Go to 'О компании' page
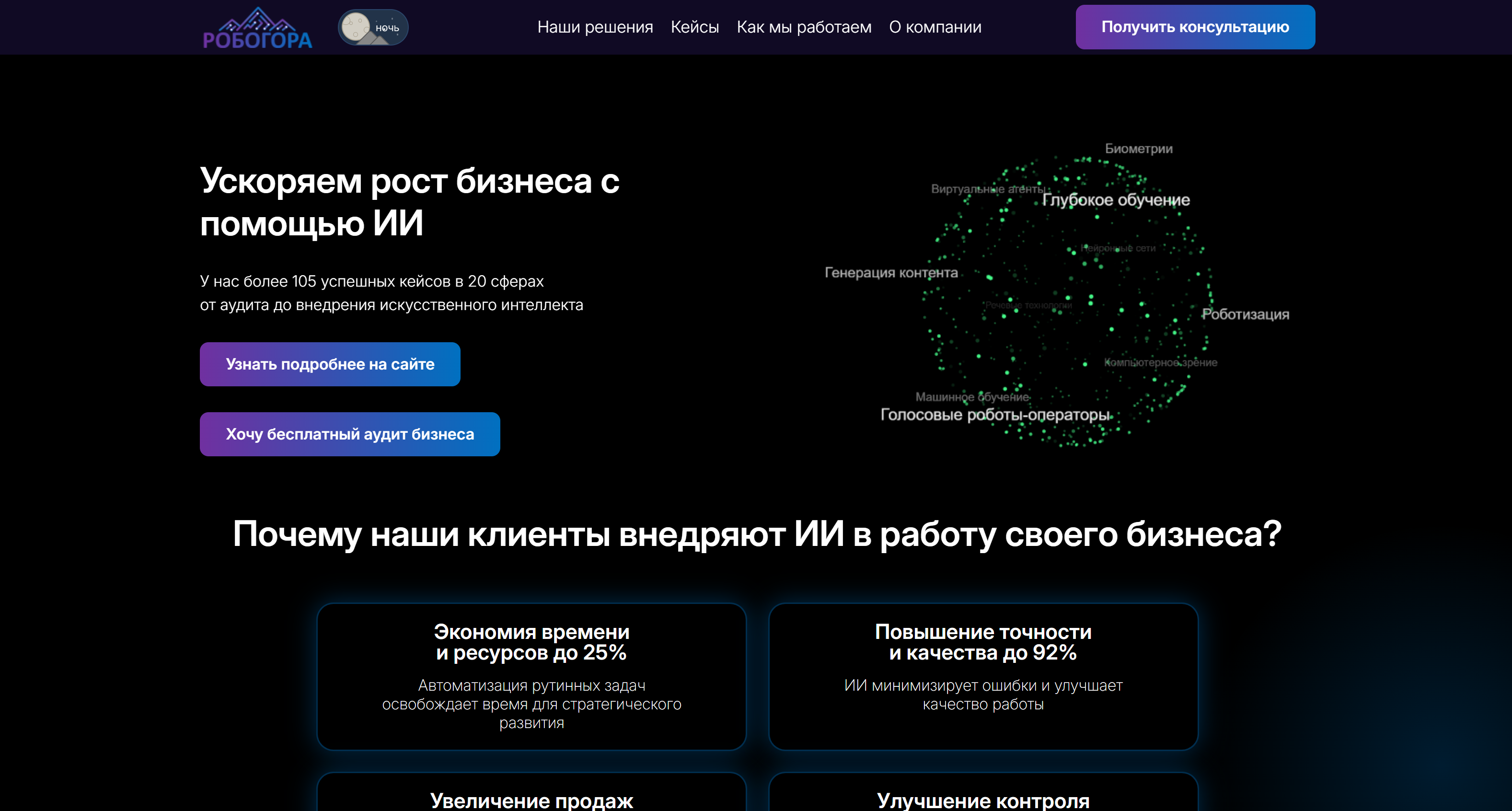 935,26
